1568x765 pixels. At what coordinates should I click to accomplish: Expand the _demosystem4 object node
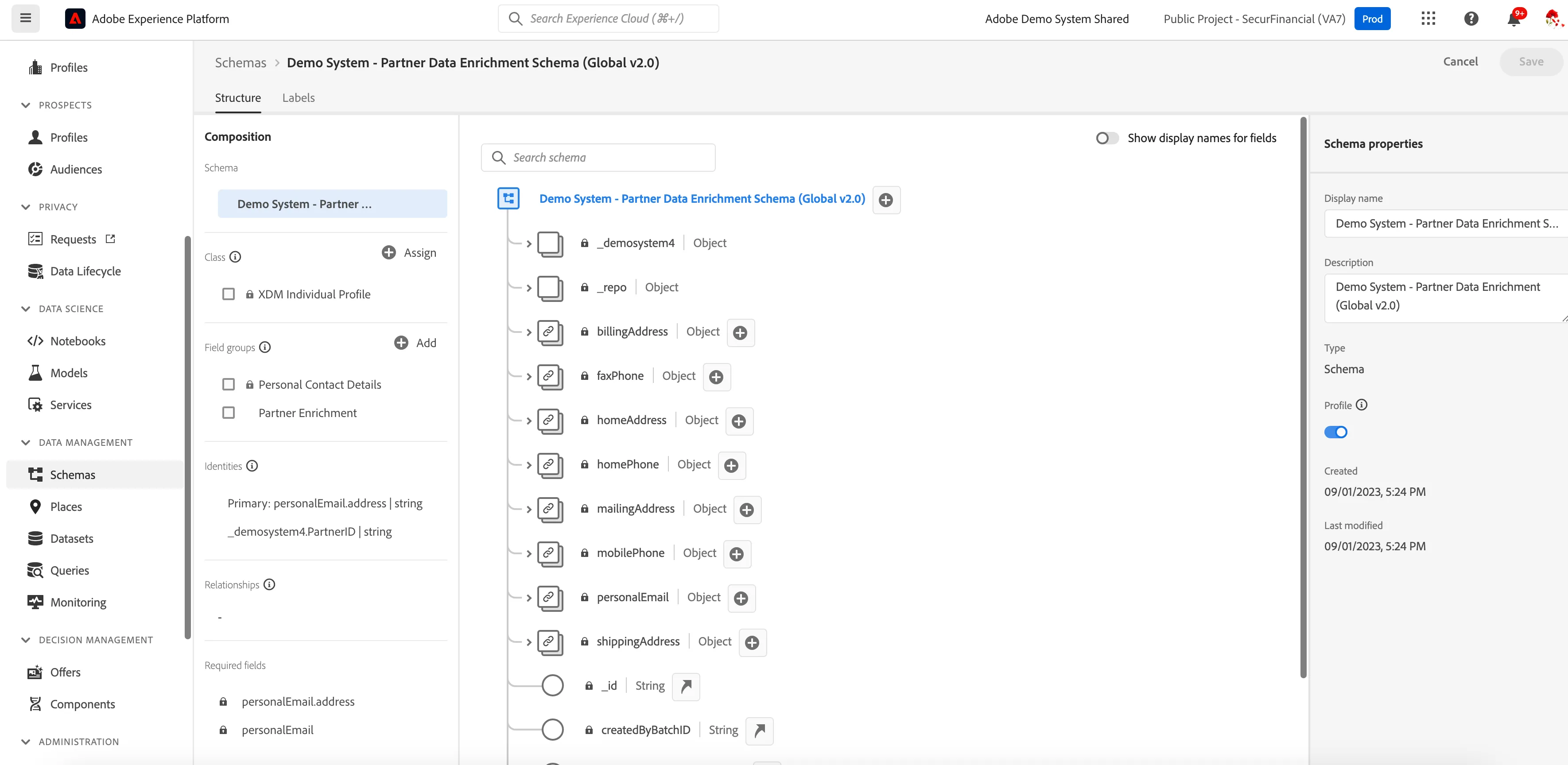pyautogui.click(x=529, y=244)
